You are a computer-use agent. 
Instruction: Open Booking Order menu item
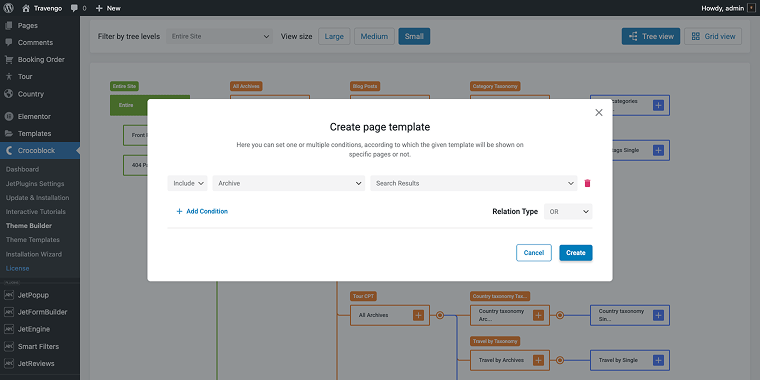click(x=41, y=60)
